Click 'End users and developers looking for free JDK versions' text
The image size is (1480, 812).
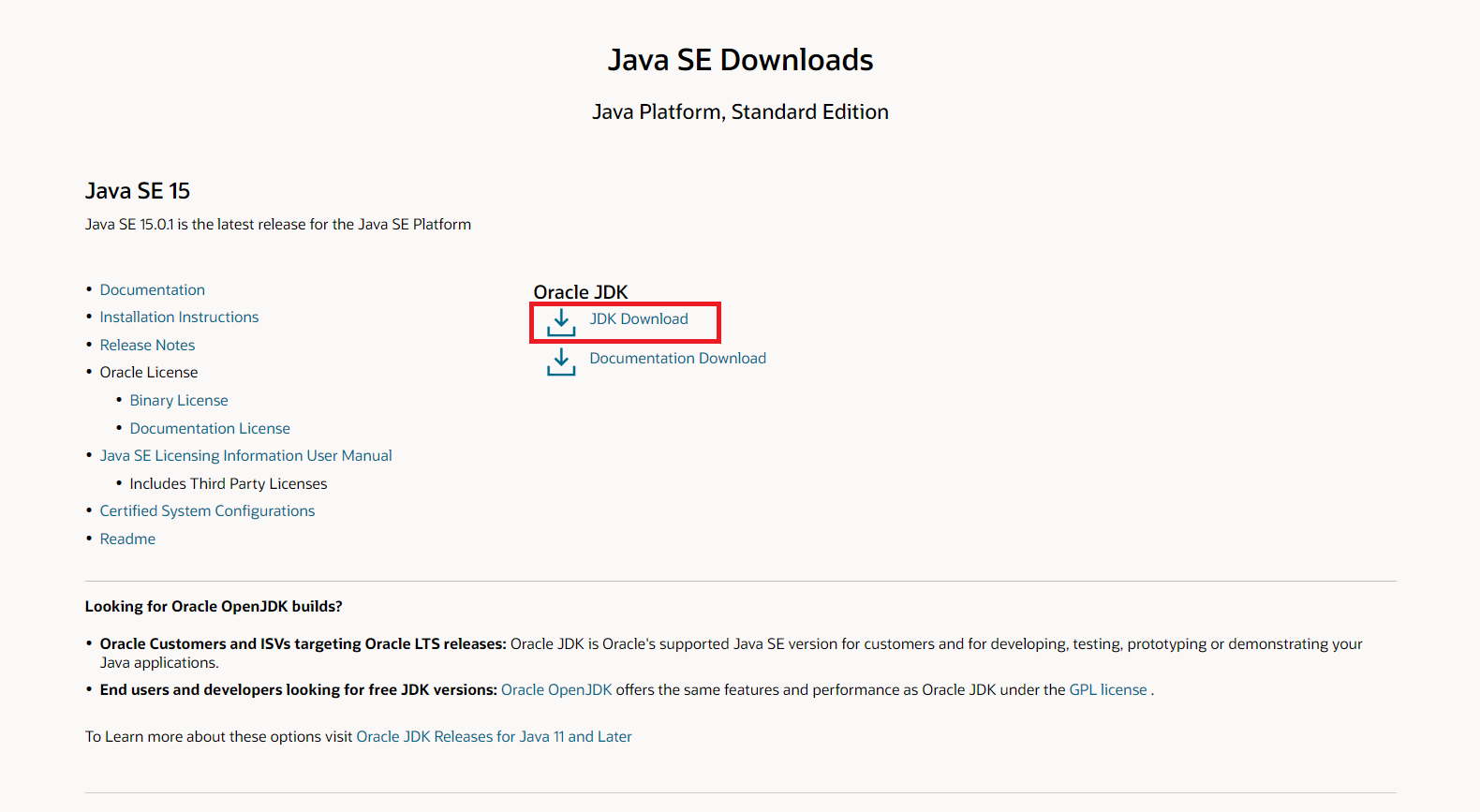click(x=299, y=689)
